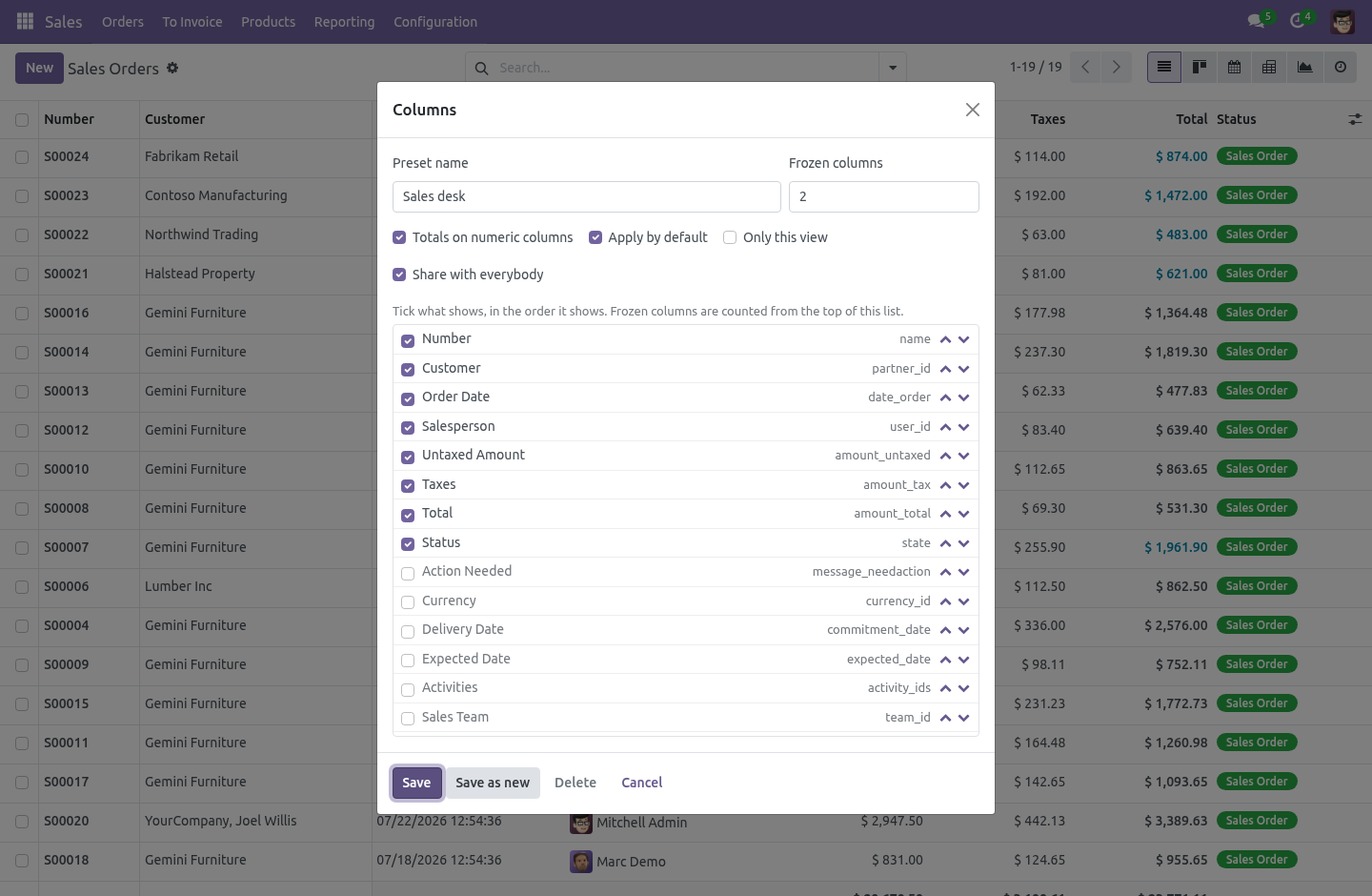
Task: Move the Status column up
Action: pyautogui.click(x=945, y=543)
